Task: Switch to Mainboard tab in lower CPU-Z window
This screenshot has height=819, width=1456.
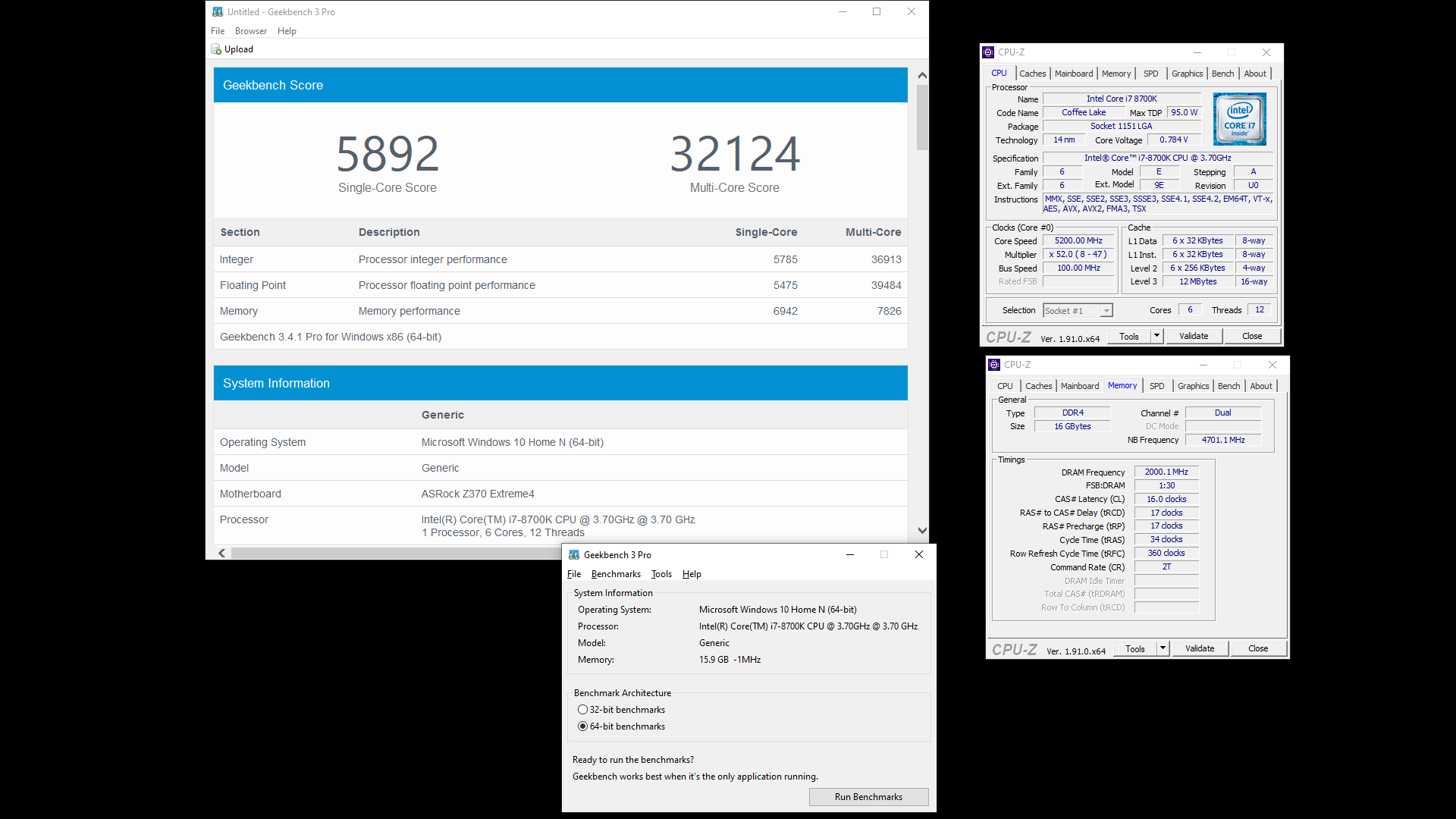Action: coord(1080,386)
